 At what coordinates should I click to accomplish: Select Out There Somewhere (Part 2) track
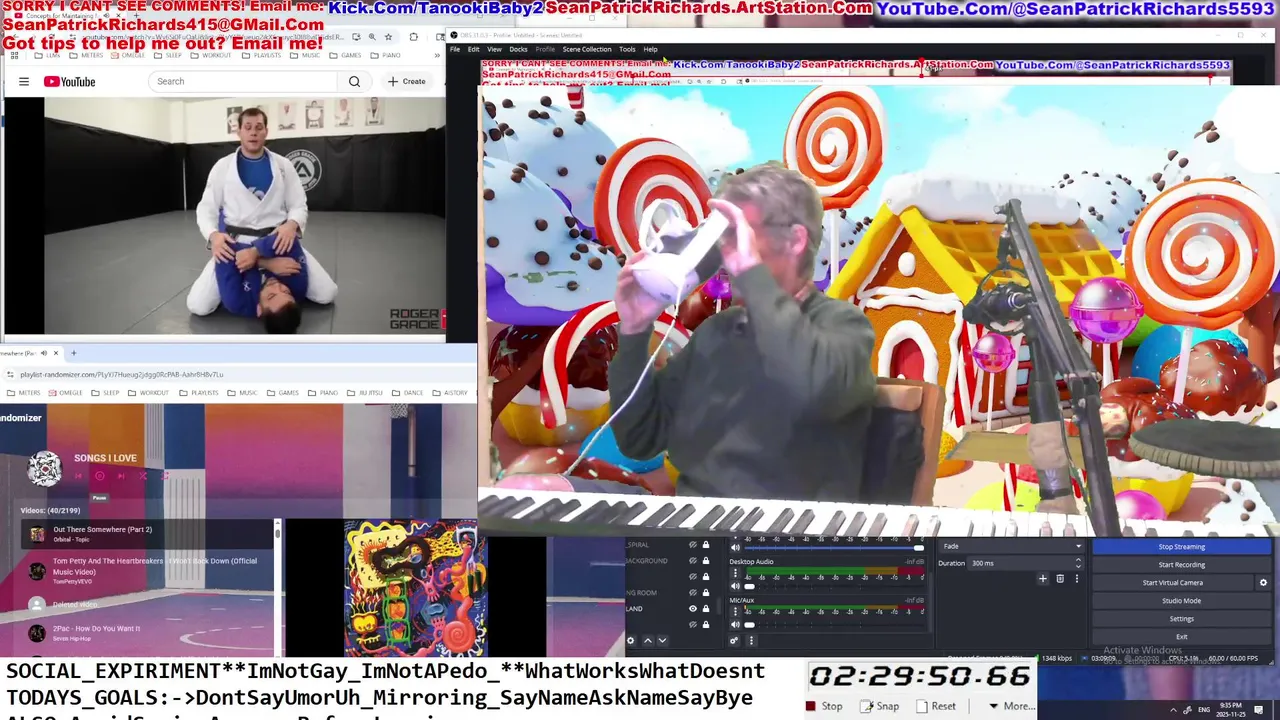(147, 534)
